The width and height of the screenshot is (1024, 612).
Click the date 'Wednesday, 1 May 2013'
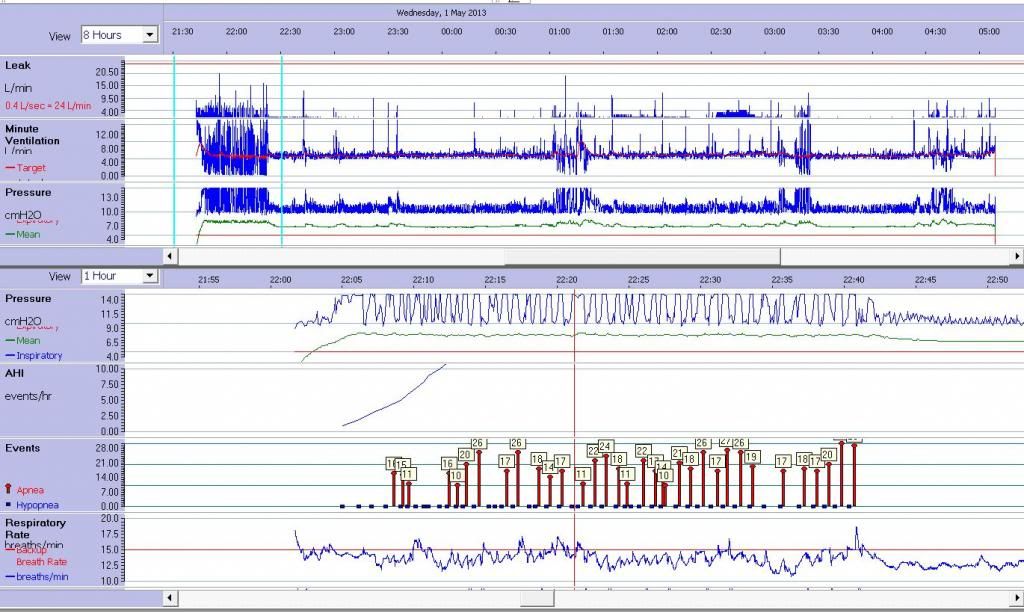point(441,12)
